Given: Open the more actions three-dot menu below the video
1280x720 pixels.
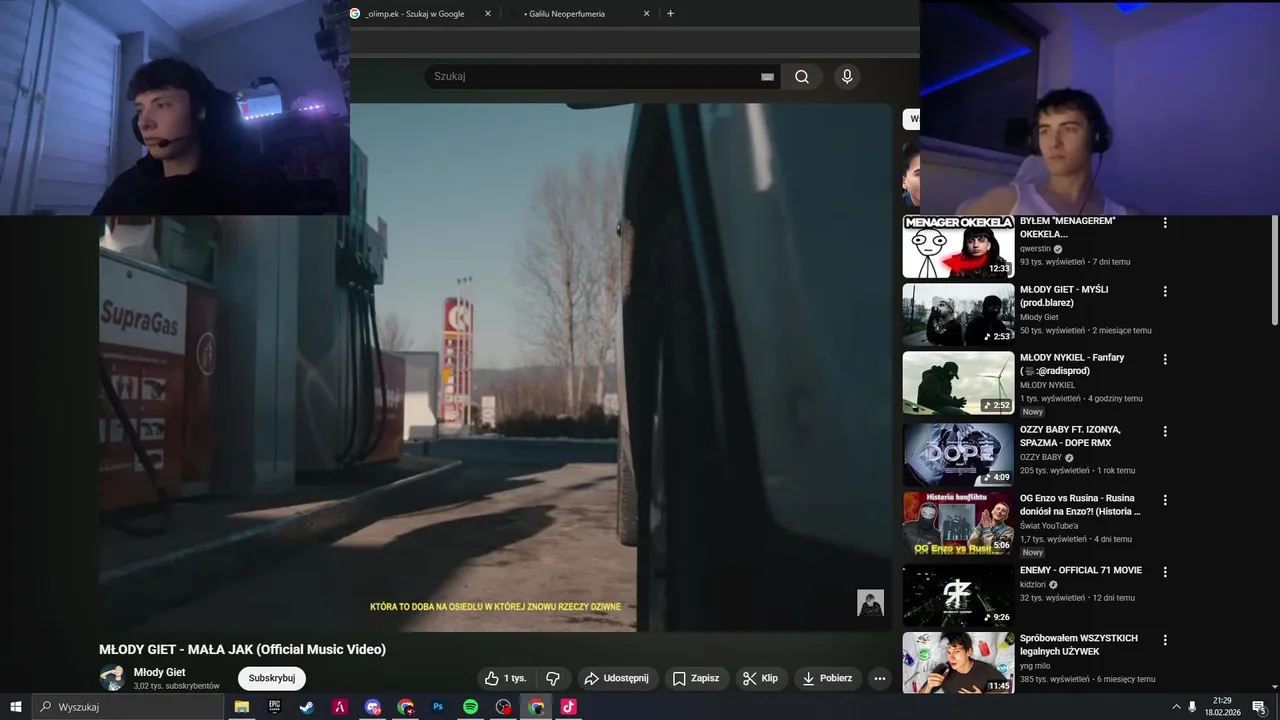Looking at the screenshot, I should [880, 678].
